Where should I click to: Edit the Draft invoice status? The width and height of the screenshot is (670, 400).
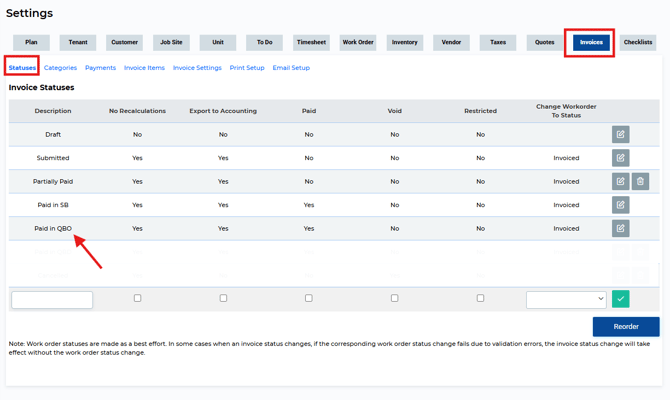[x=620, y=134]
